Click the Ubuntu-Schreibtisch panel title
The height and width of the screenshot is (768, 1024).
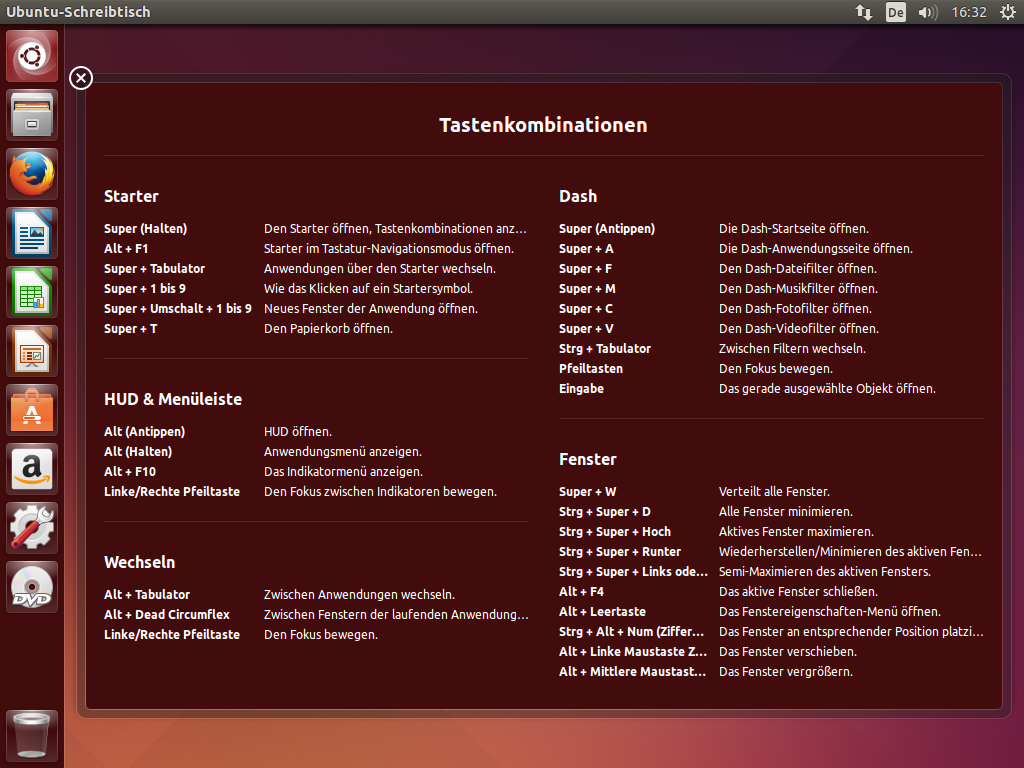pos(78,12)
